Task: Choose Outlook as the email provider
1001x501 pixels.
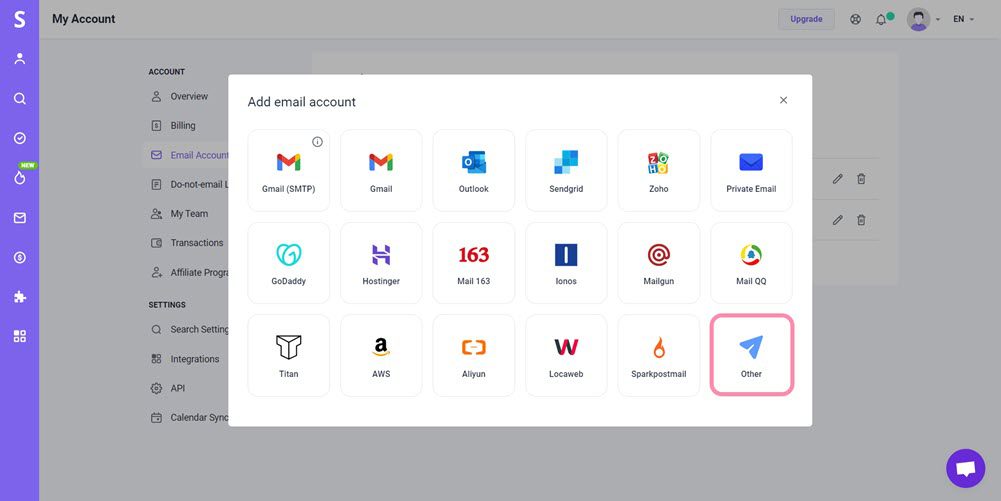Action: point(473,170)
